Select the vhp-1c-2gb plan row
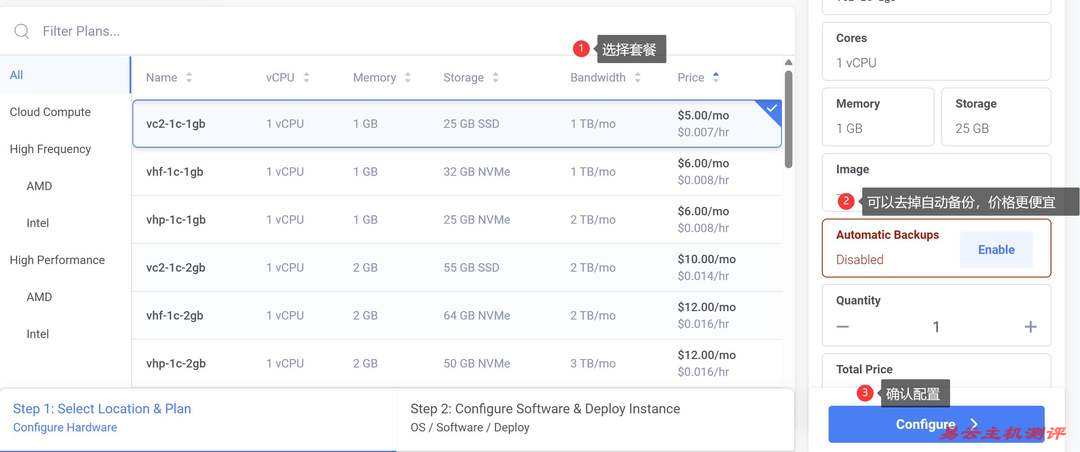 coord(456,364)
